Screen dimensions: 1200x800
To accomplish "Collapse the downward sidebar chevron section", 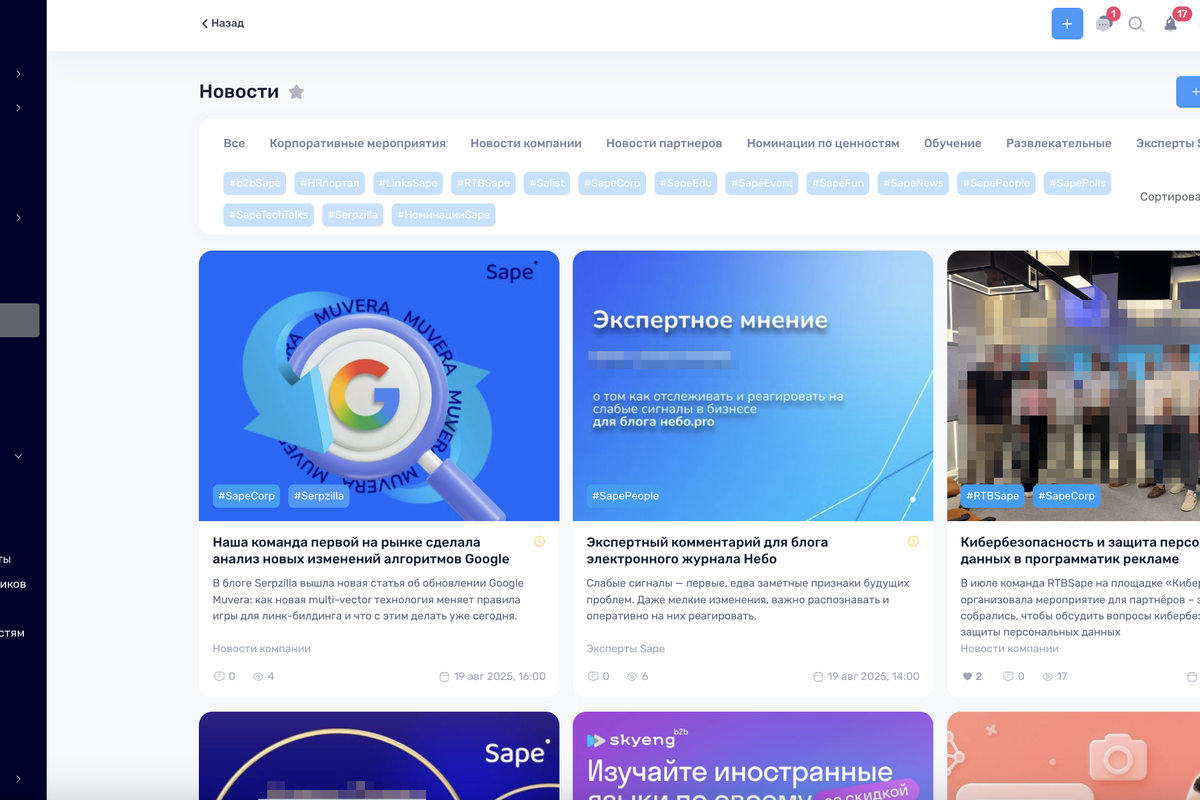I will [18, 456].
